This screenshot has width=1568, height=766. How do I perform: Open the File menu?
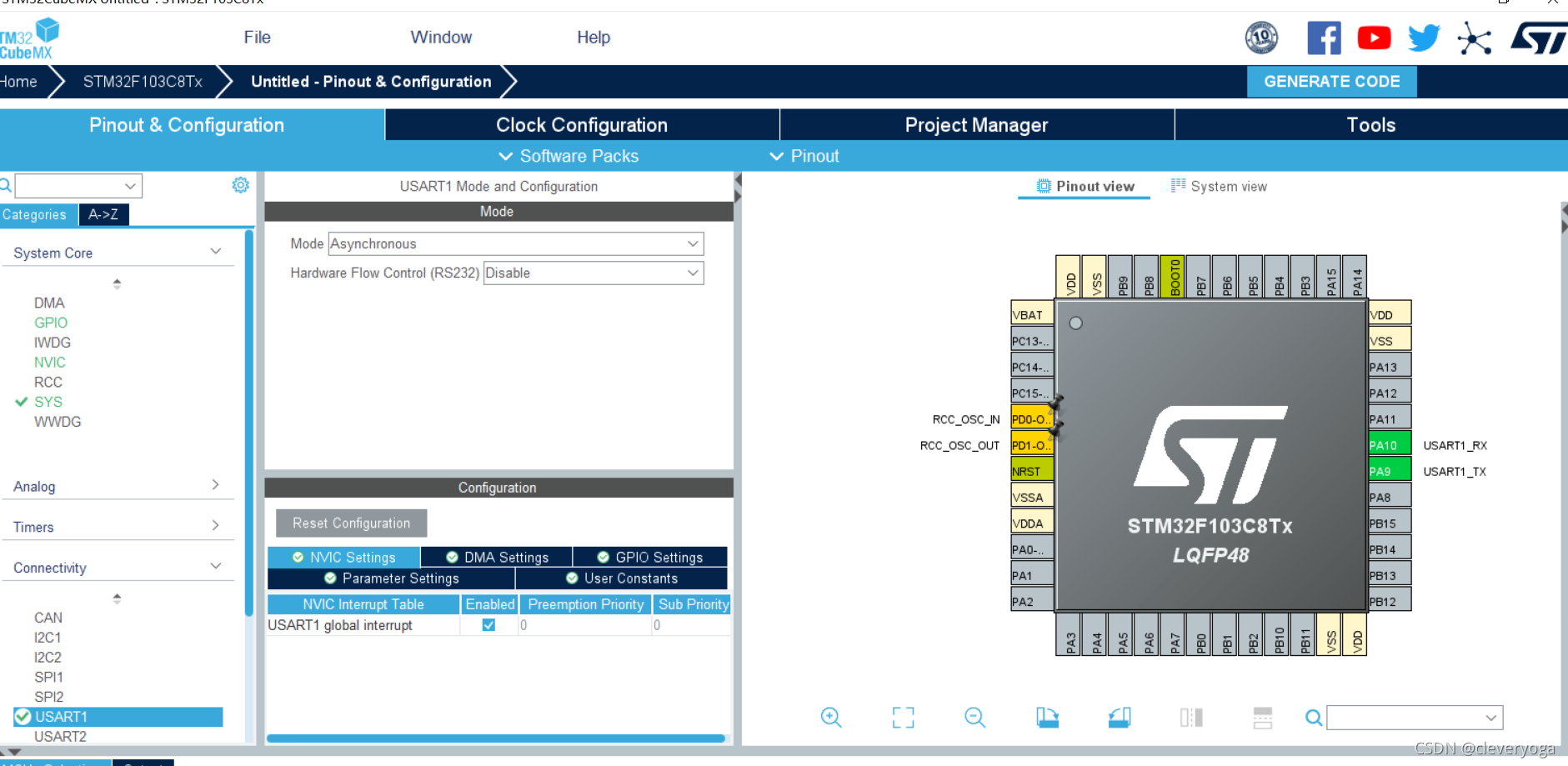(x=257, y=37)
